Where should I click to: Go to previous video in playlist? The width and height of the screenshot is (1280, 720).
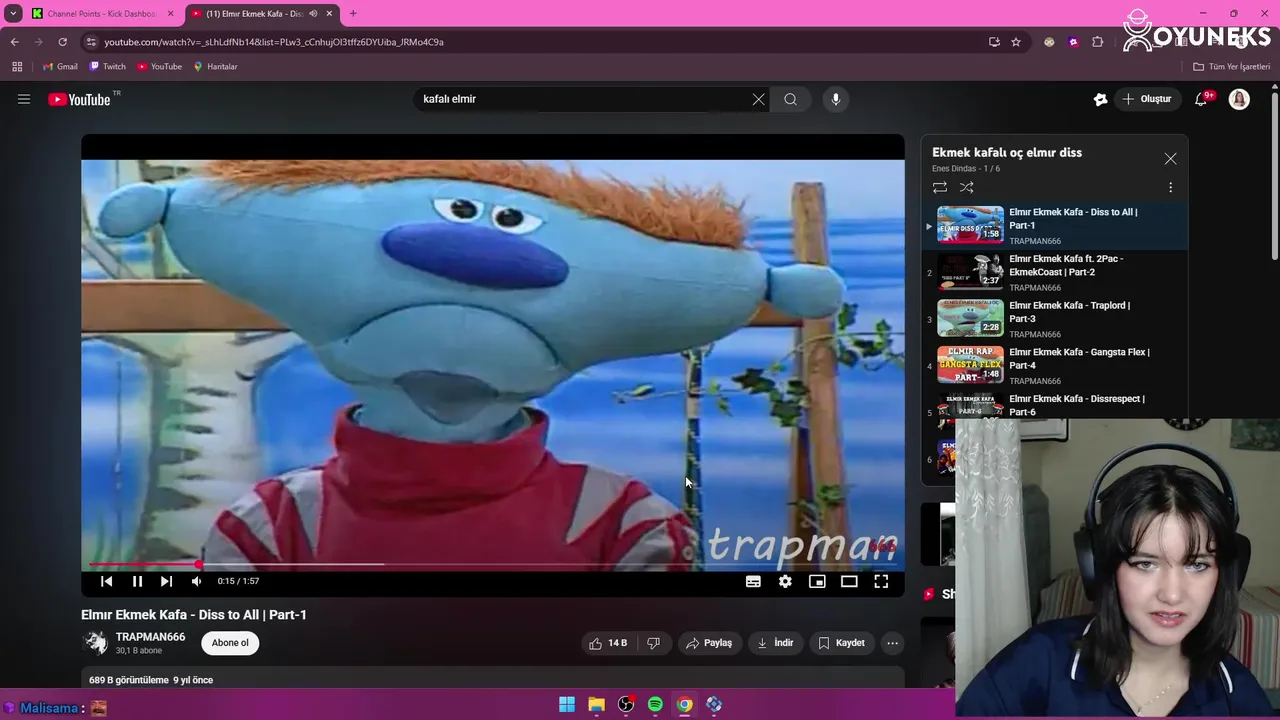[x=106, y=581]
